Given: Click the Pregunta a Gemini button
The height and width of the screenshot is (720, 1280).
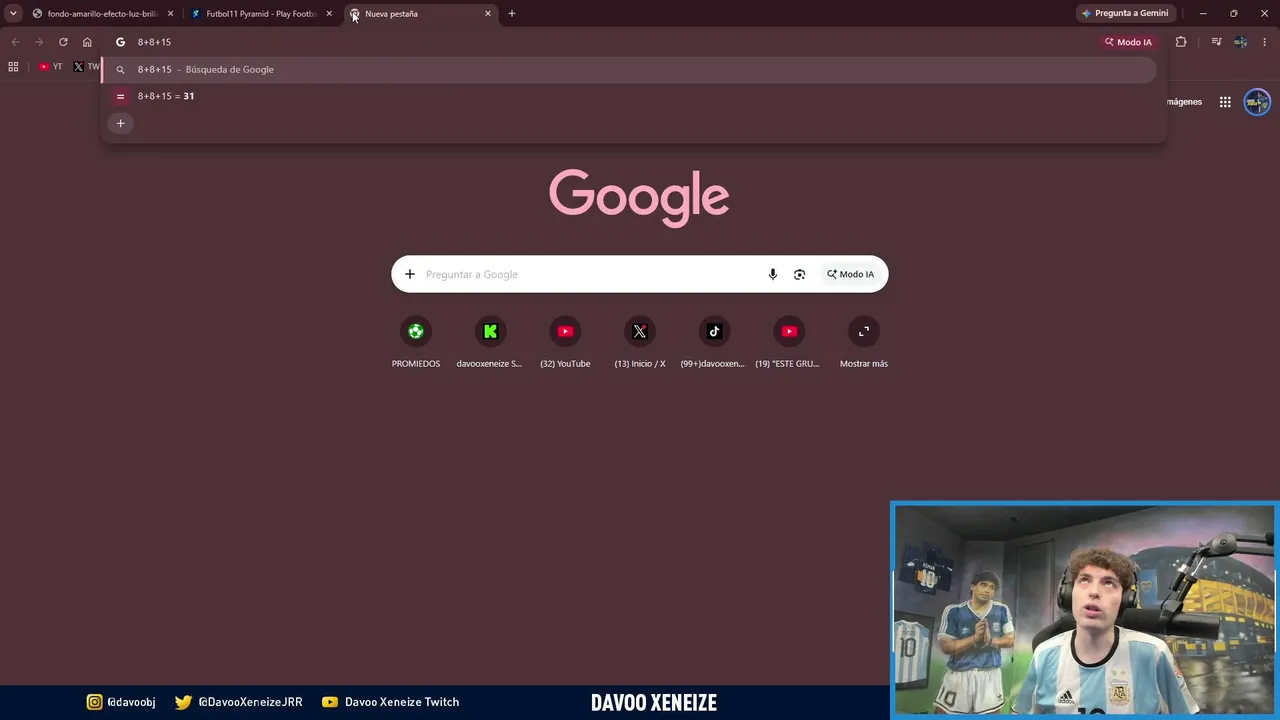Looking at the screenshot, I should (x=1125, y=13).
